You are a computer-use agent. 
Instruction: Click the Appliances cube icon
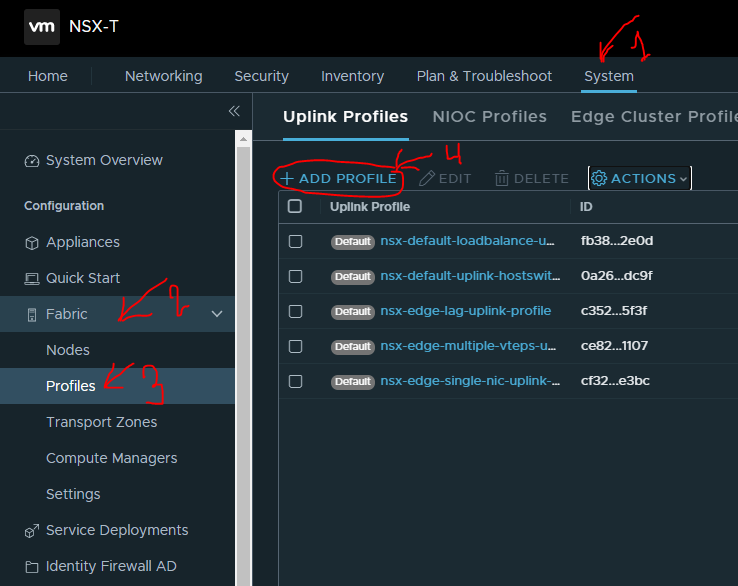32,243
